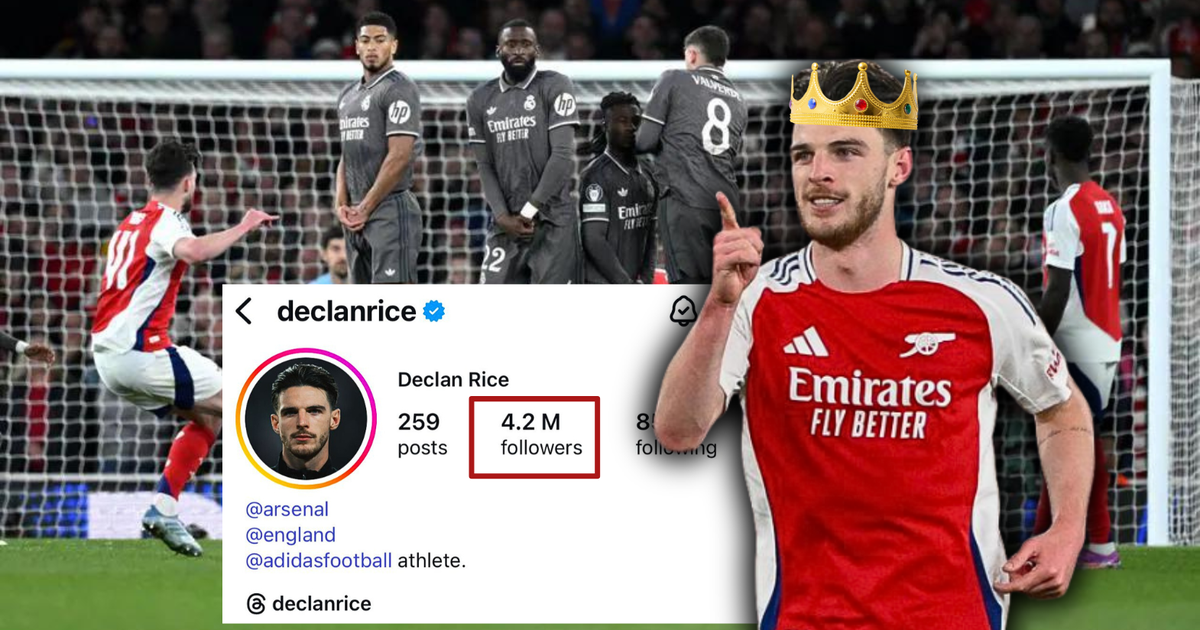The image size is (1200, 630).
Task: Open the notification bell icon
Action: (682, 311)
